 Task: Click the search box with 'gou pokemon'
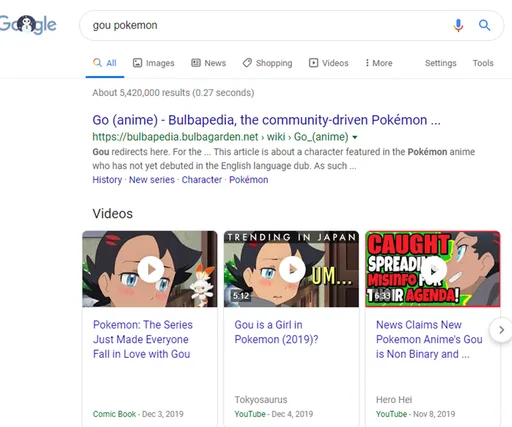[291, 26]
